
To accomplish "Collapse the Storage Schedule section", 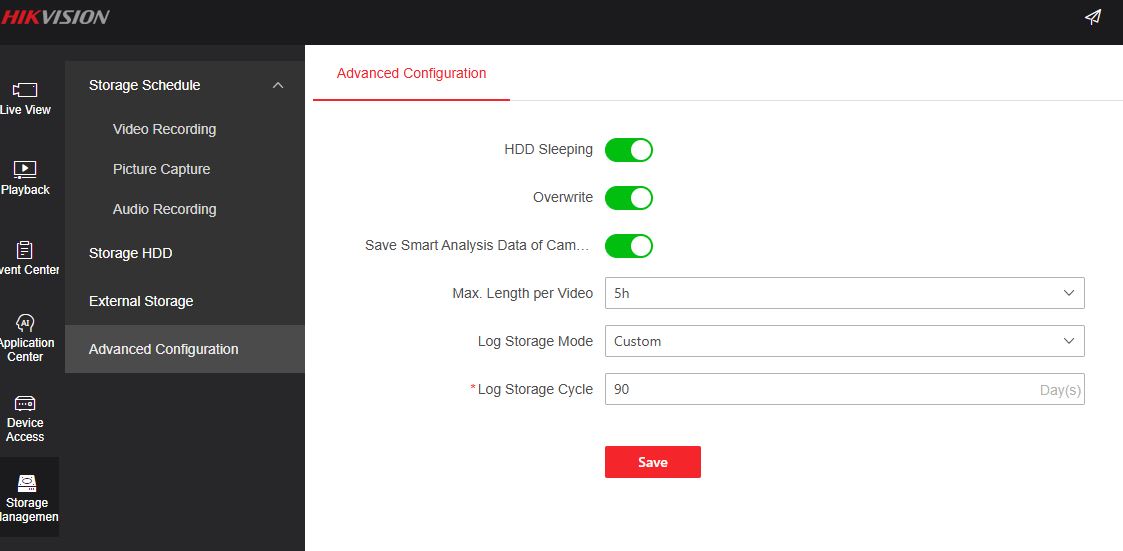I will (x=278, y=86).
